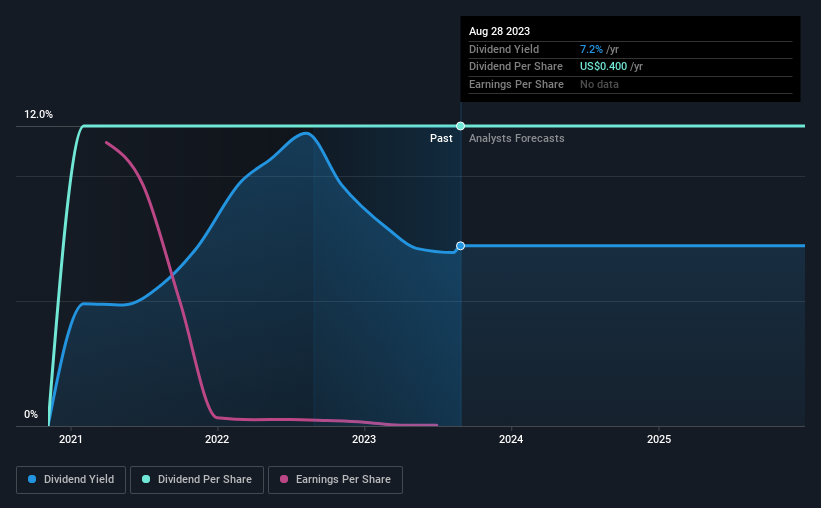
Task: Click the 2024 x-axis label
Action: [511, 439]
